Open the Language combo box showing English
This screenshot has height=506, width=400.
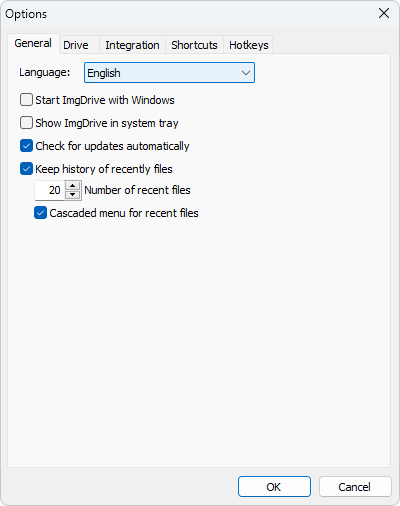pos(169,73)
